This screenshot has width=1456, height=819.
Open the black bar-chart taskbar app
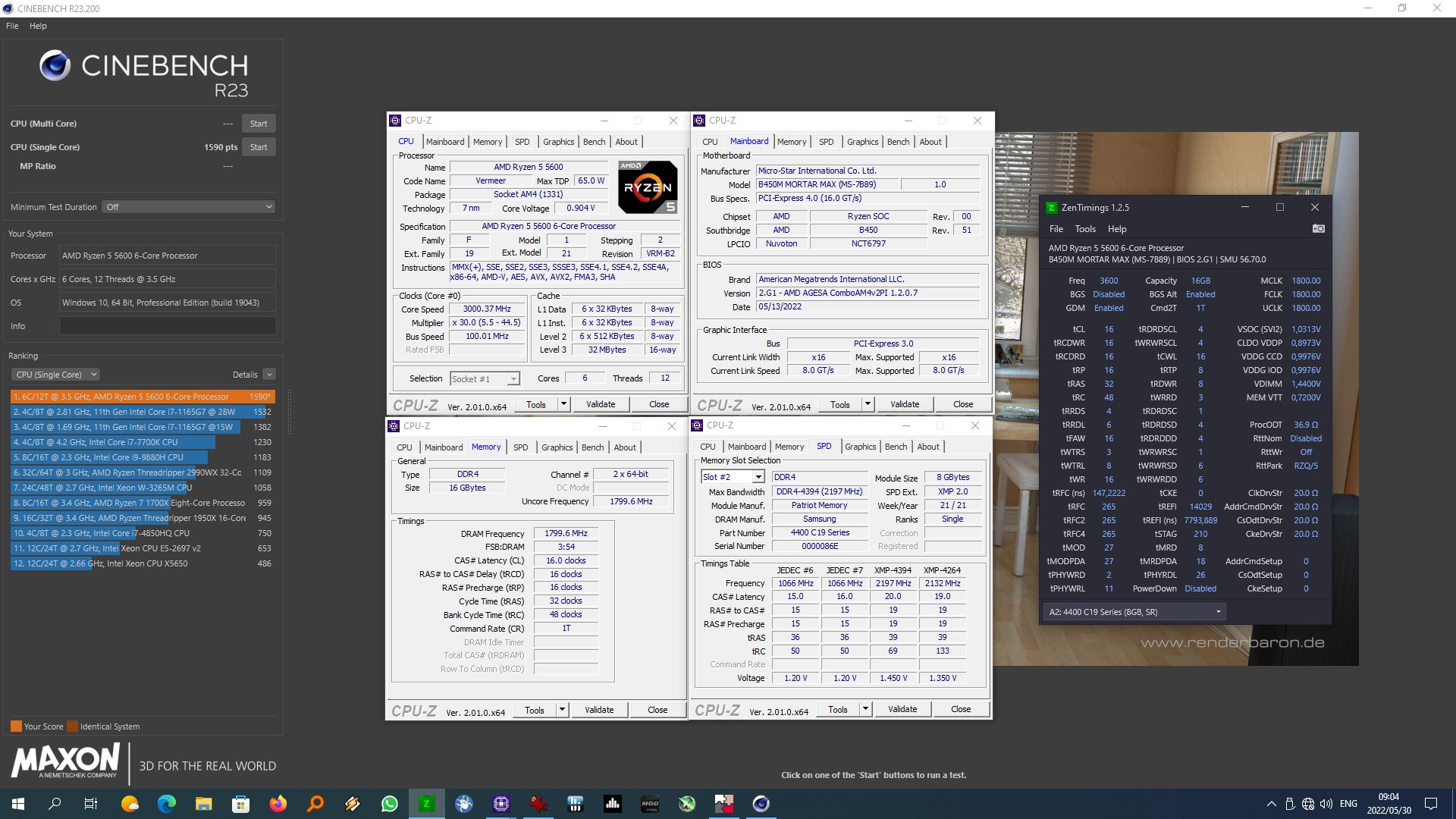tap(613, 804)
